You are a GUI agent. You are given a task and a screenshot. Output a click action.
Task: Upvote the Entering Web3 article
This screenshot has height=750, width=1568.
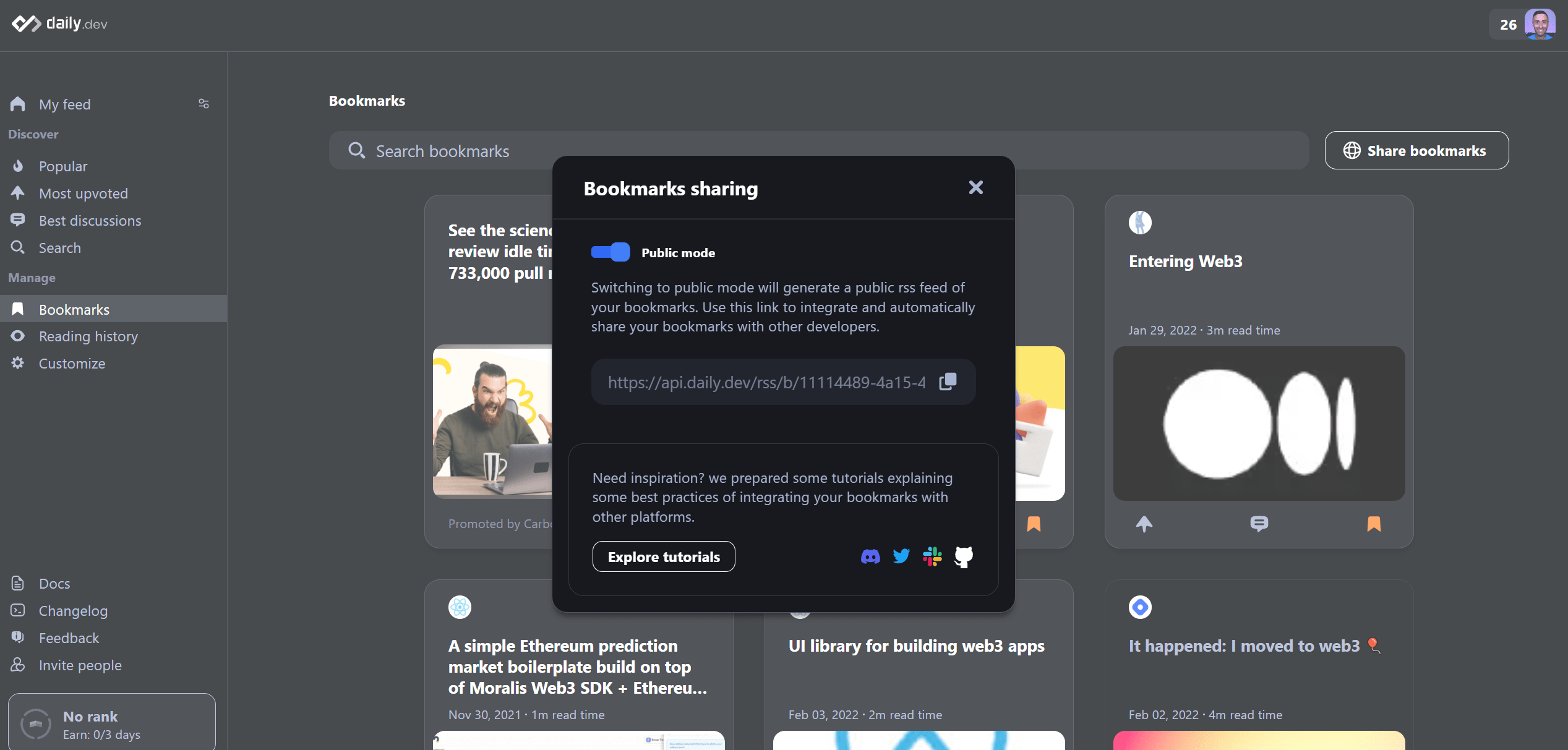(x=1144, y=524)
